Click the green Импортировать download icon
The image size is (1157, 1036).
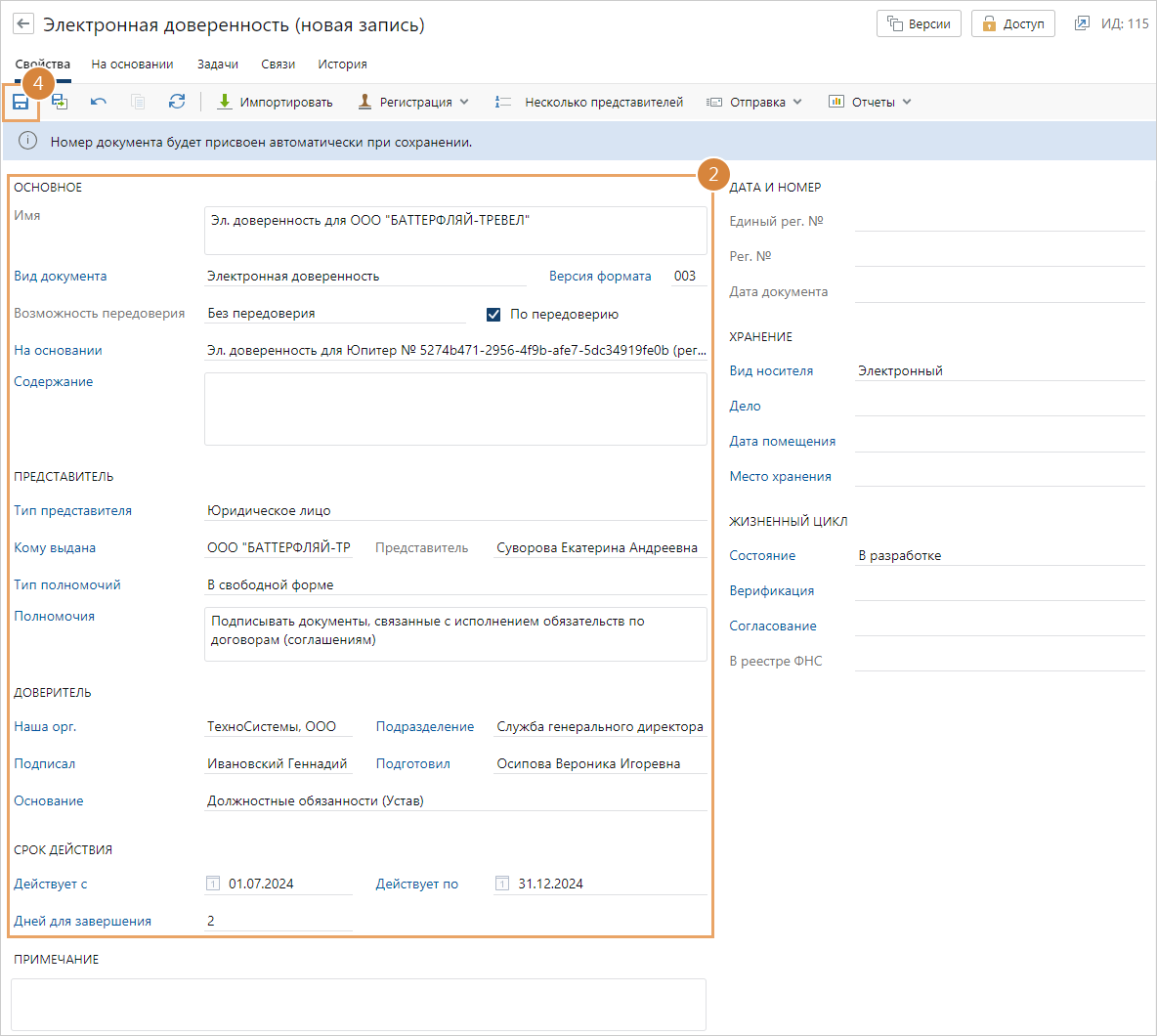tap(225, 102)
